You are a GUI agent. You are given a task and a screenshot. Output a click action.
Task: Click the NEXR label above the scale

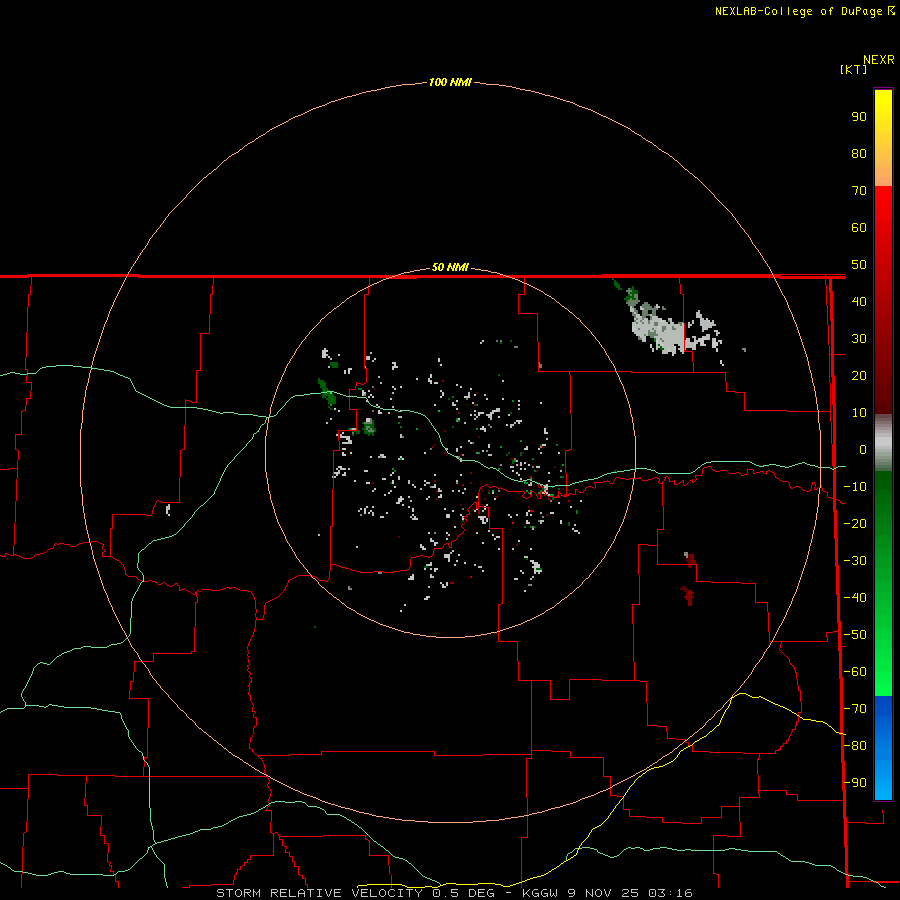pos(878,60)
